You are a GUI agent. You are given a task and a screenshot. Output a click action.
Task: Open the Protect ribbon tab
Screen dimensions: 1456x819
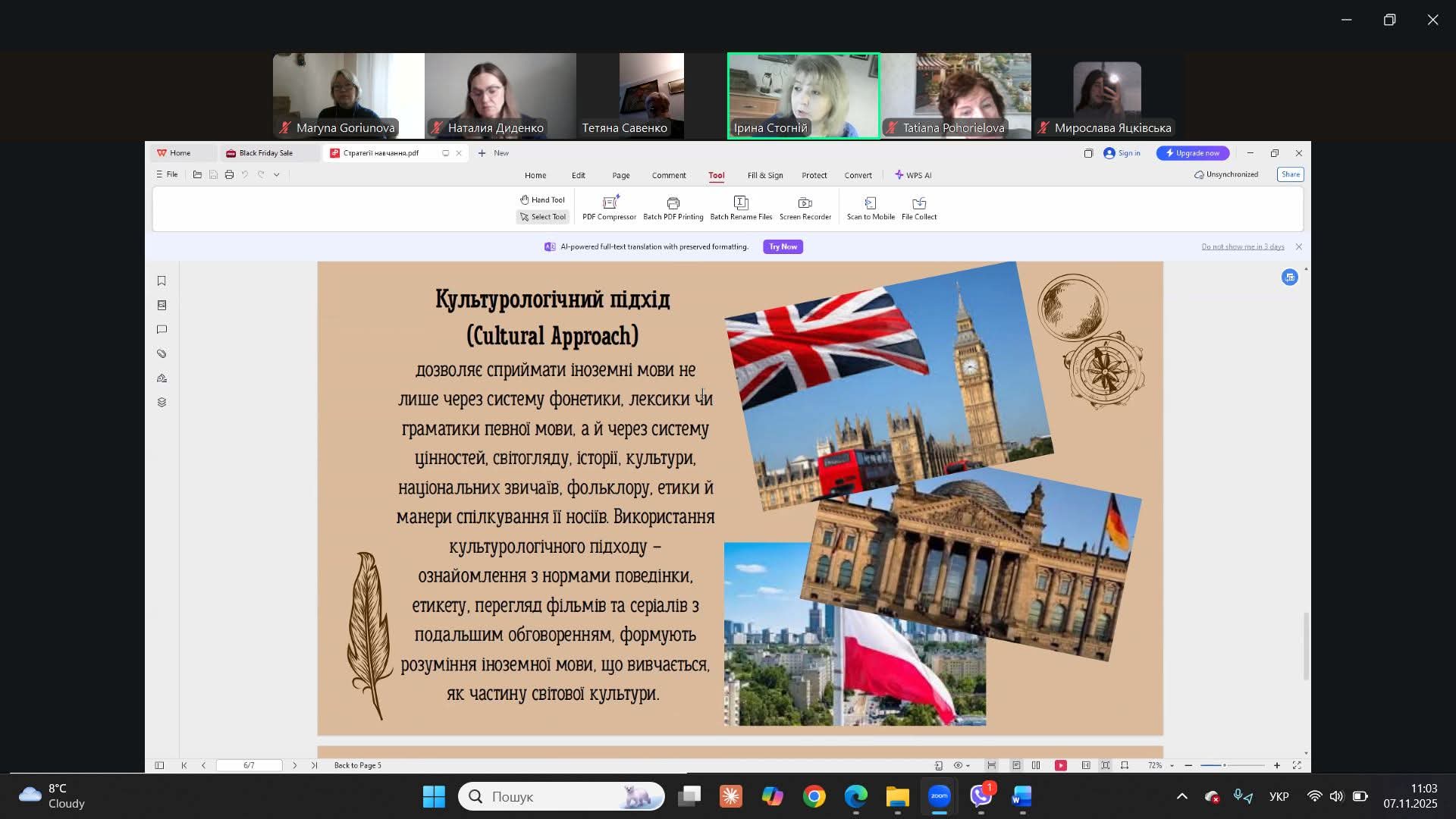[814, 175]
